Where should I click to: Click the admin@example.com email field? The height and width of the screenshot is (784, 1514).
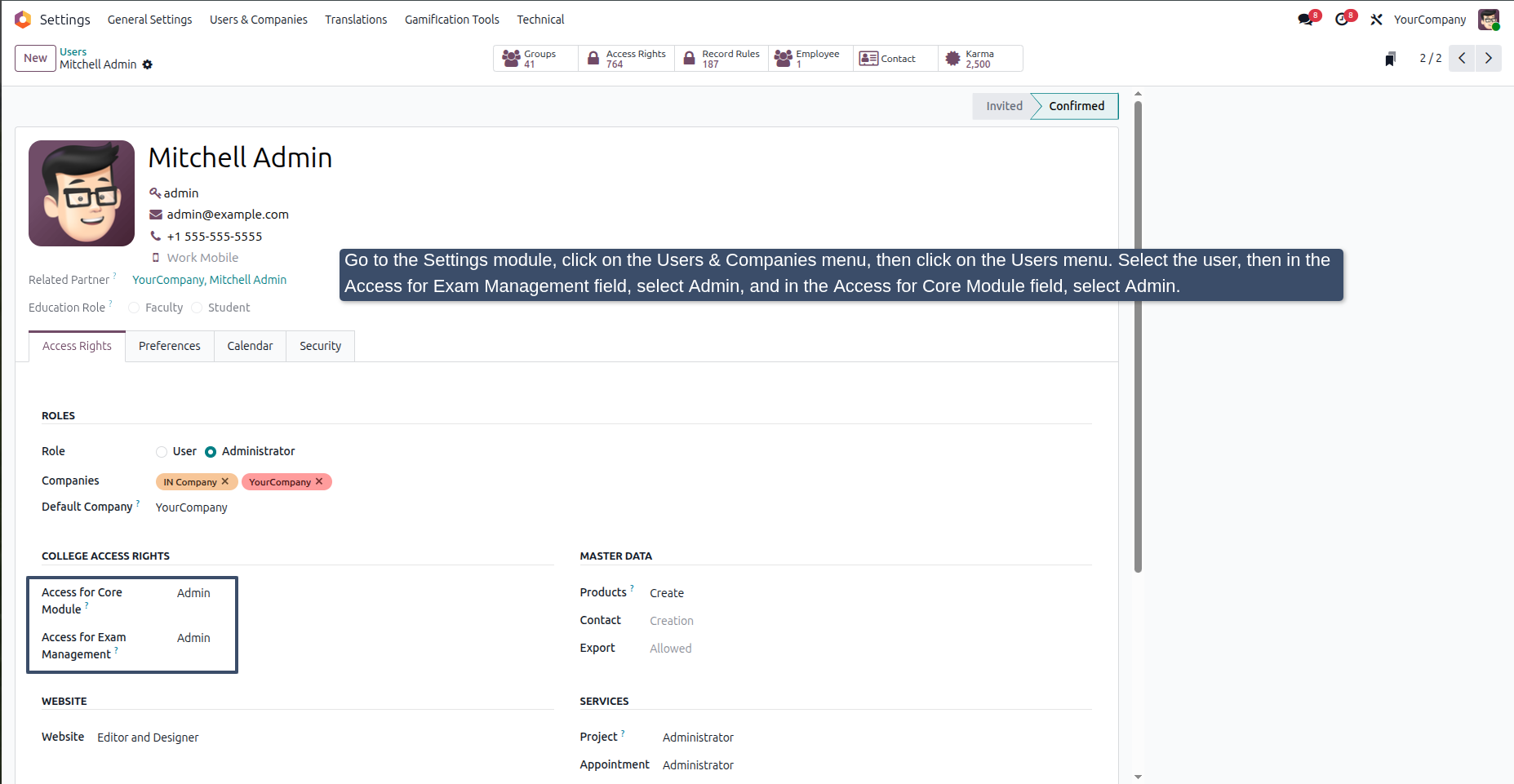coord(228,215)
